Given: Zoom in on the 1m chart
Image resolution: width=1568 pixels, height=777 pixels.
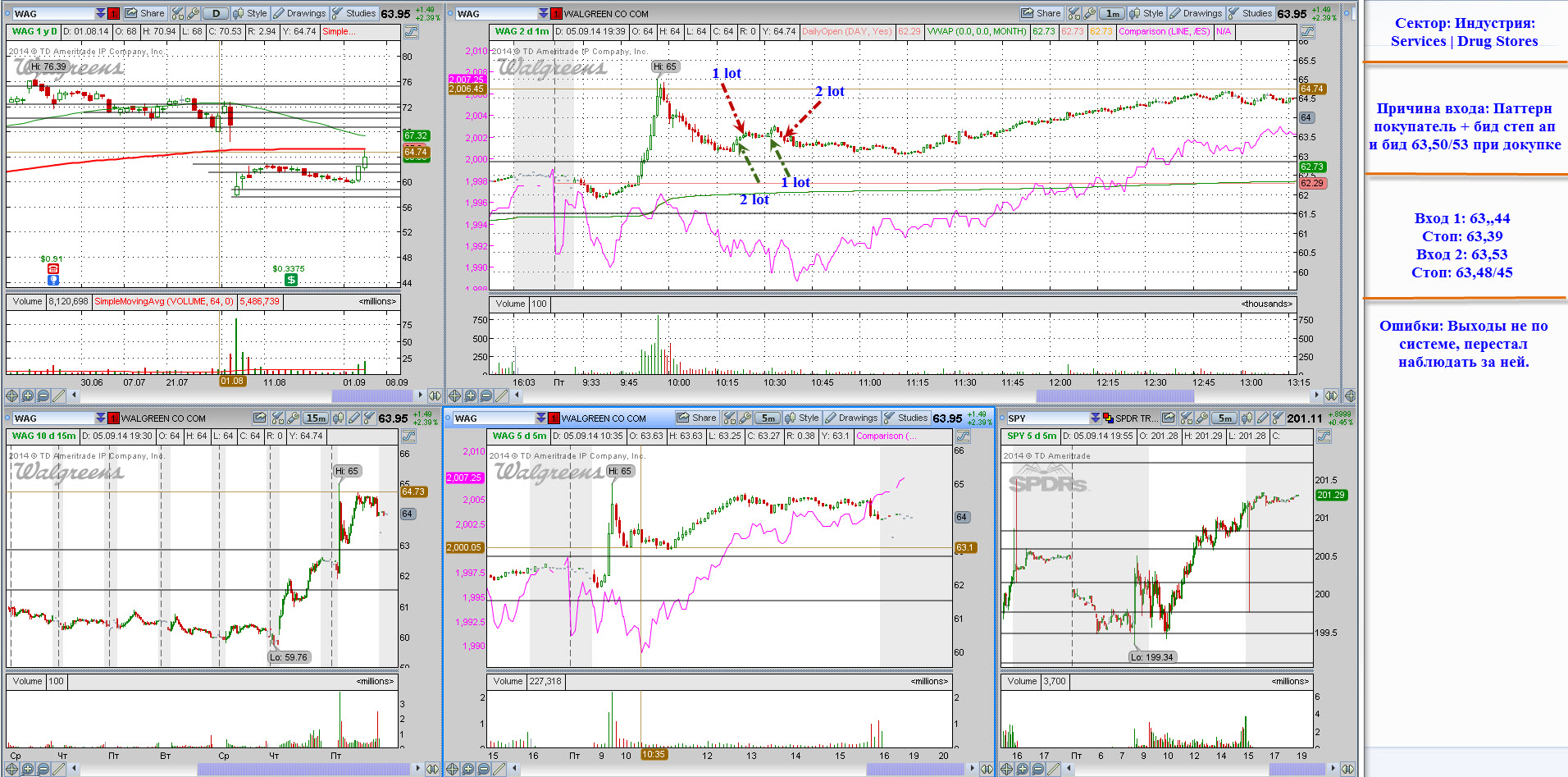Looking at the screenshot, I should pyautogui.click(x=471, y=395).
